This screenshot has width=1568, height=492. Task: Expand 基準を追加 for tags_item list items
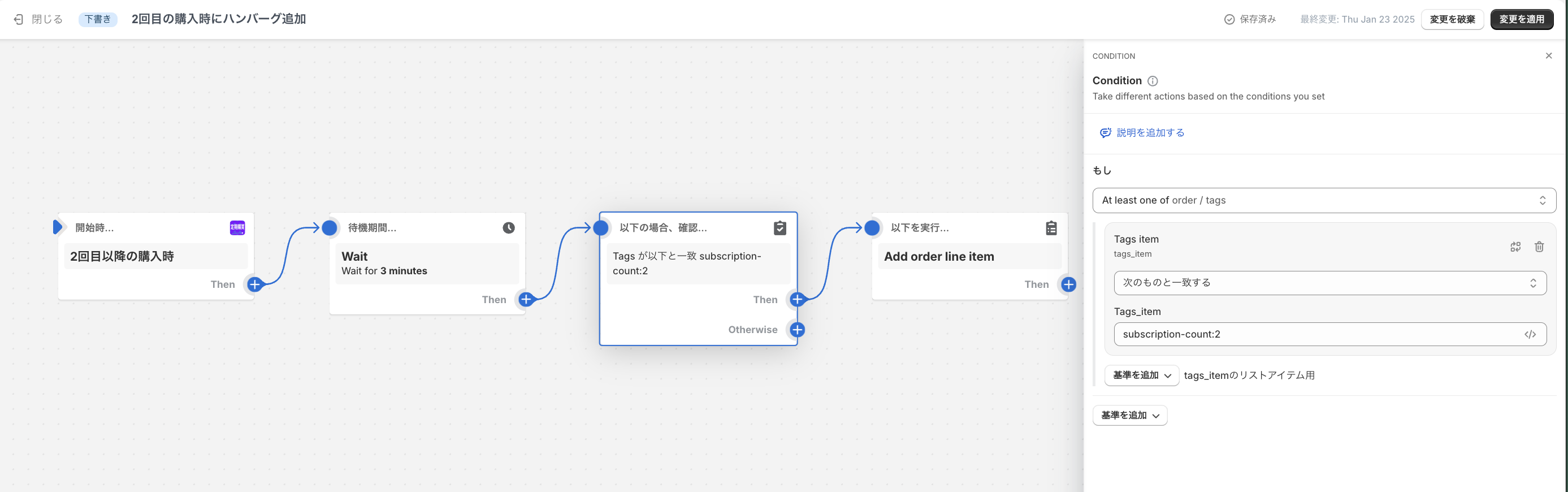(x=1141, y=376)
